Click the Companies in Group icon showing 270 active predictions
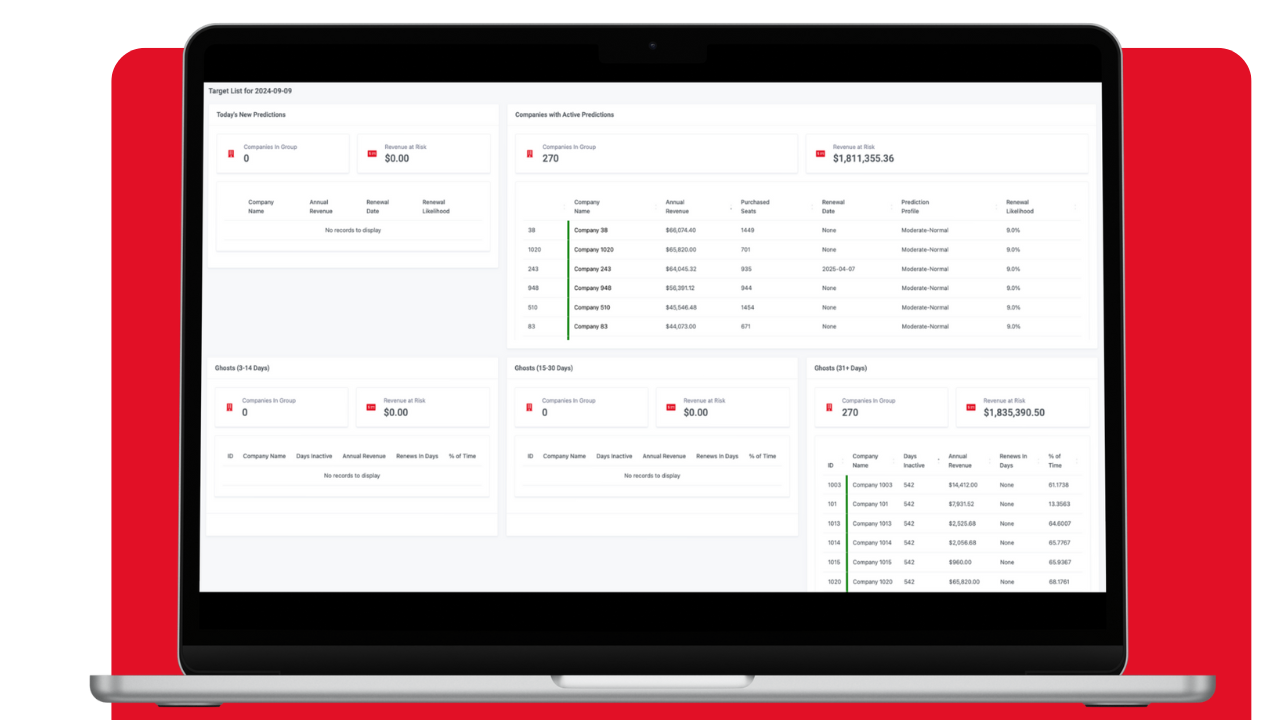The width and height of the screenshot is (1280, 720). point(530,151)
